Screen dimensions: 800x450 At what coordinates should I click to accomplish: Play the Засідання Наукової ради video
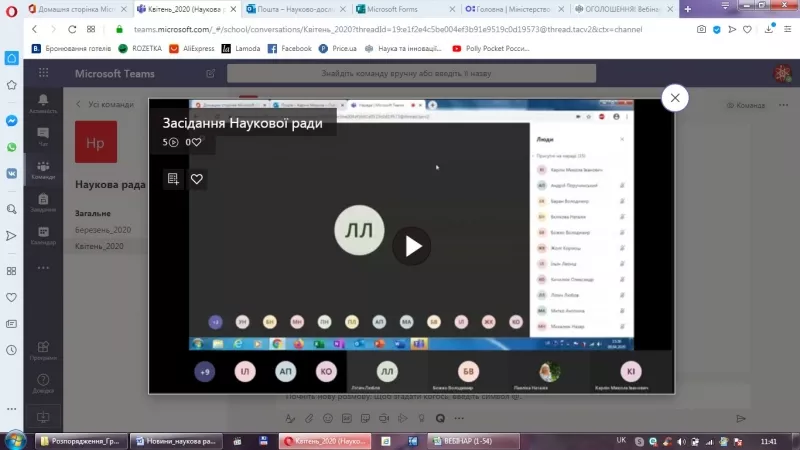[x=413, y=245]
